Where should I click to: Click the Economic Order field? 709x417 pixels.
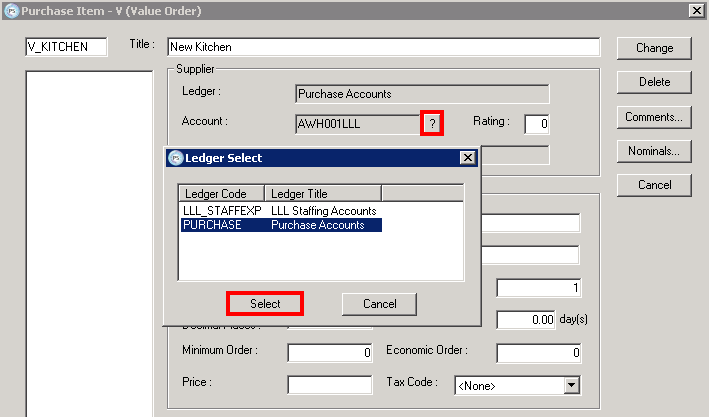coord(539,352)
